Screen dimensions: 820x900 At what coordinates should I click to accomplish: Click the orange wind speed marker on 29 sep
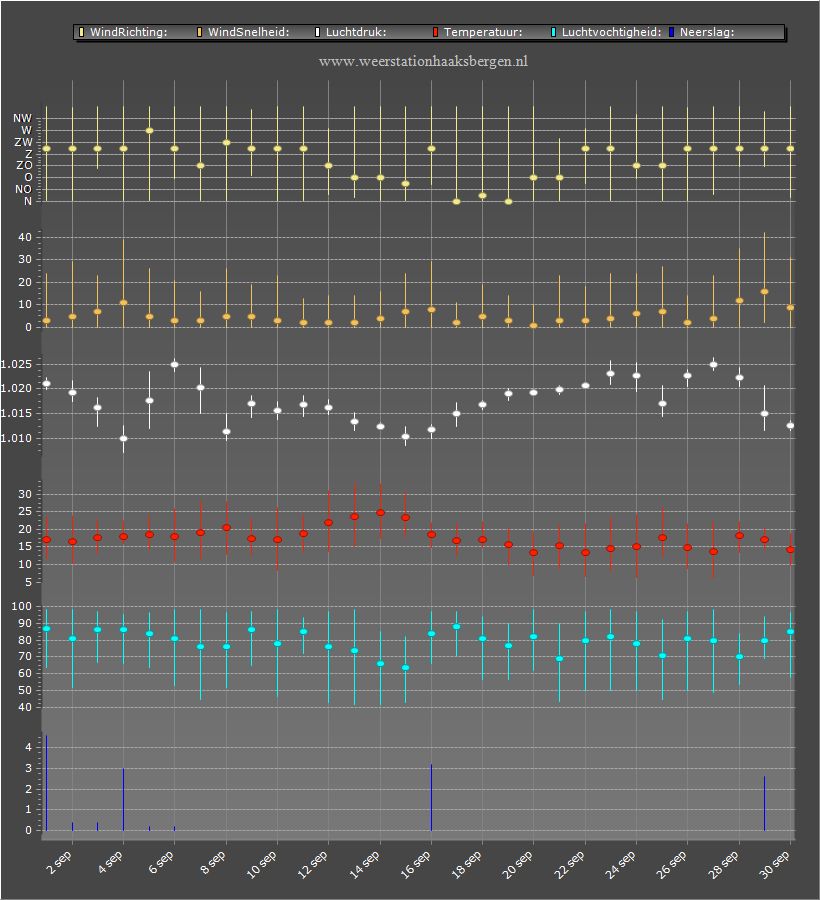764,292
